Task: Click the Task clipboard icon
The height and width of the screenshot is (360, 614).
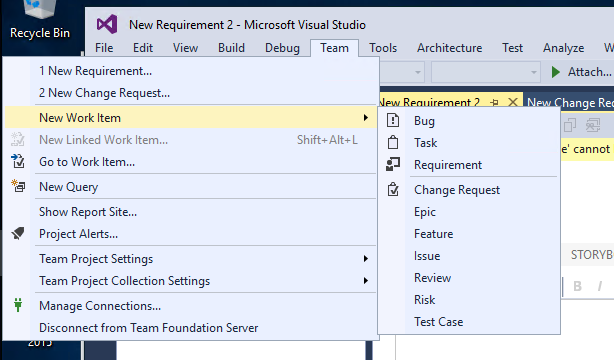Action: pyautogui.click(x=393, y=142)
